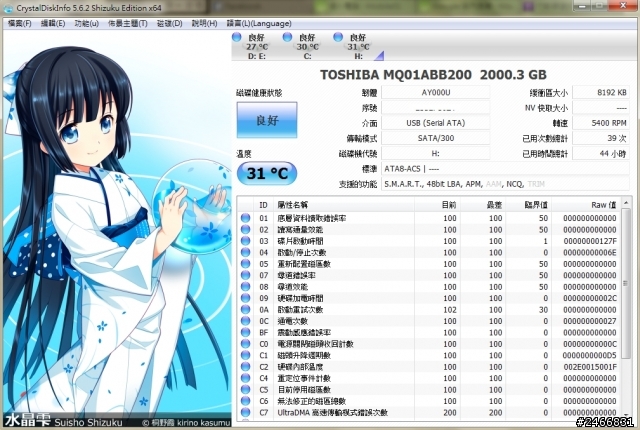This screenshot has height=430, width=640.
Task: Click status orb of attribute 03
Action: click(245, 241)
